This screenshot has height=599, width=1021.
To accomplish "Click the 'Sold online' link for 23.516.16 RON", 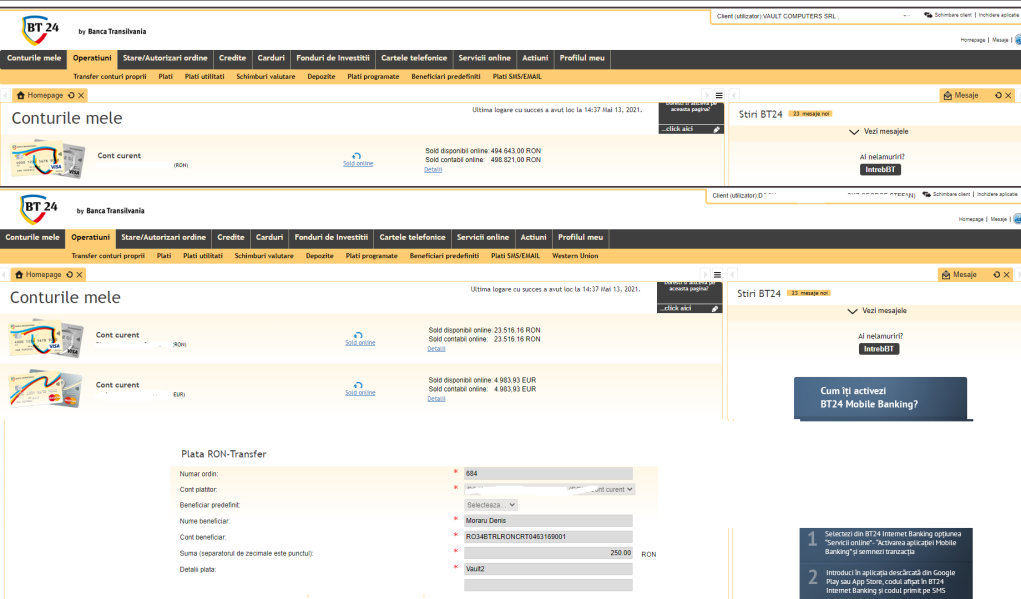I will click(x=360, y=342).
